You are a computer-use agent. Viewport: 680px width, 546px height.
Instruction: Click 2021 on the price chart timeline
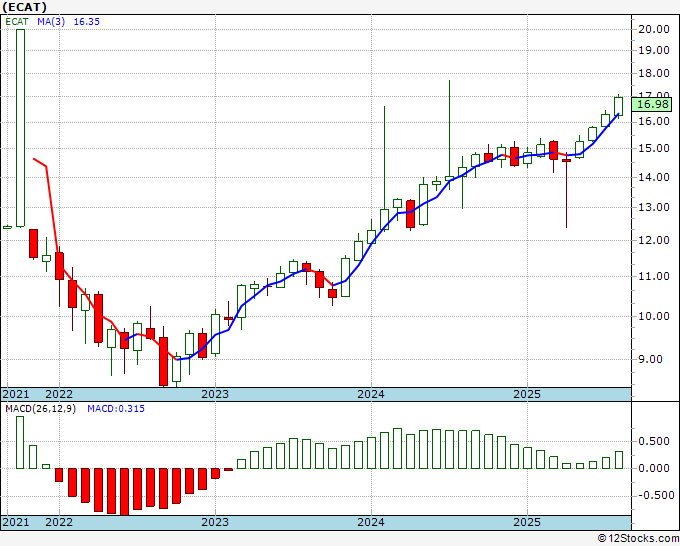[16, 394]
